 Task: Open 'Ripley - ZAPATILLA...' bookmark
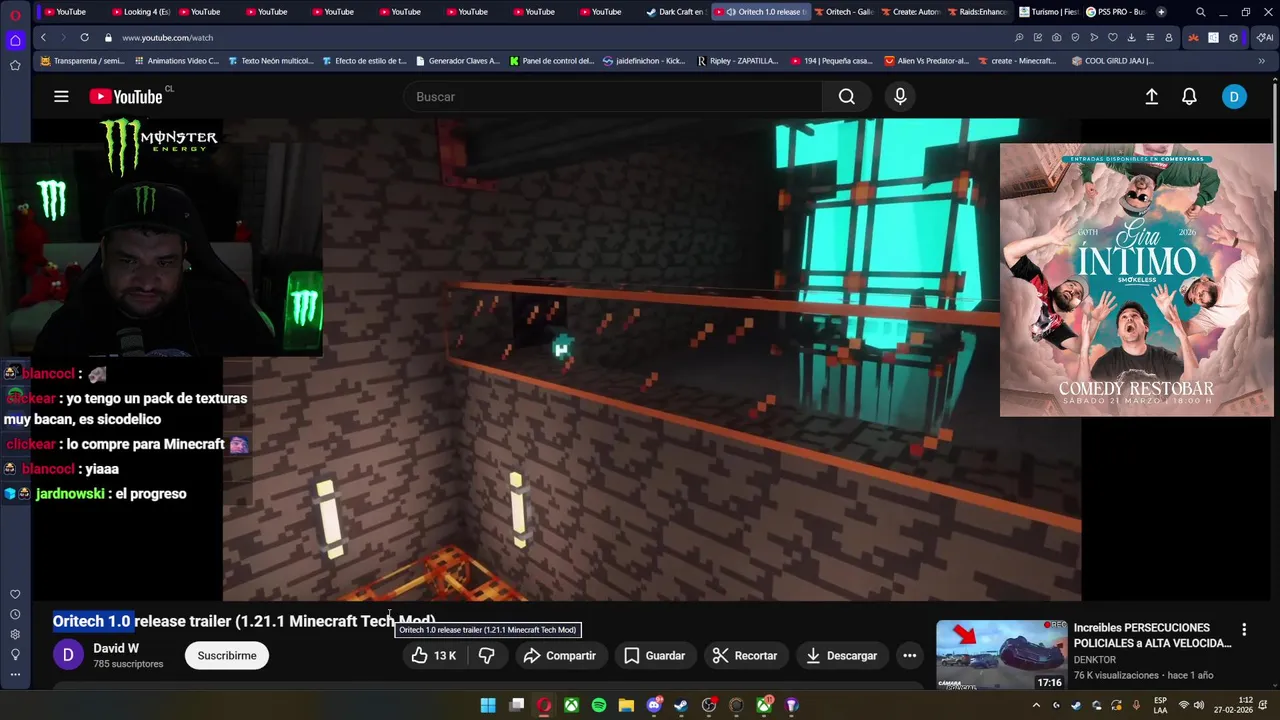[x=738, y=61]
